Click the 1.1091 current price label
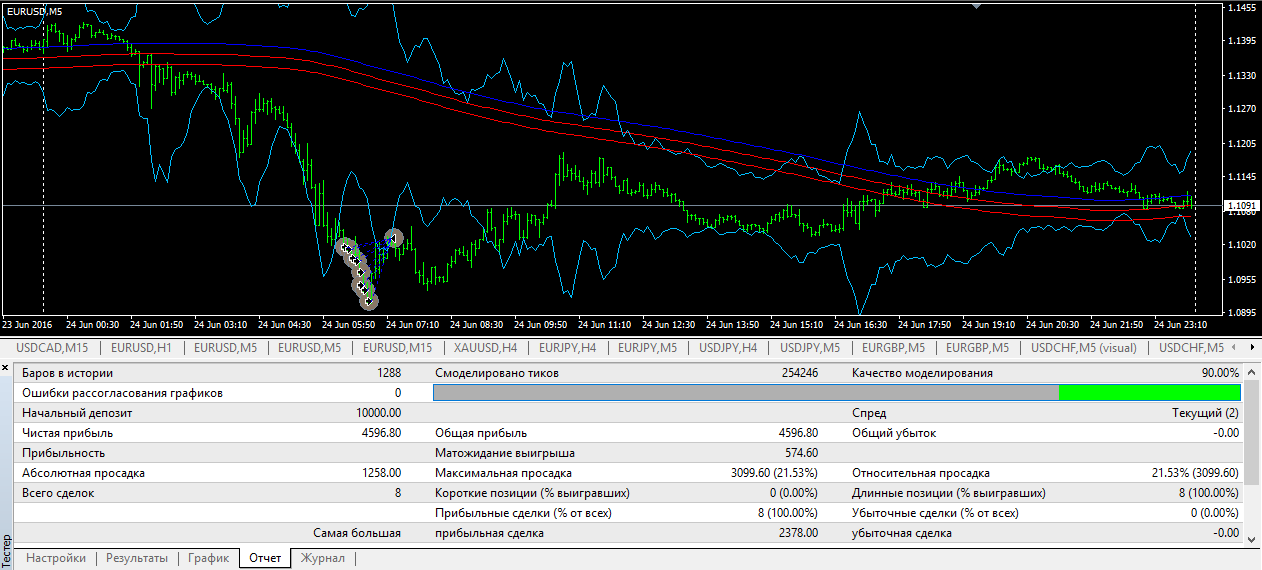 click(1240, 205)
